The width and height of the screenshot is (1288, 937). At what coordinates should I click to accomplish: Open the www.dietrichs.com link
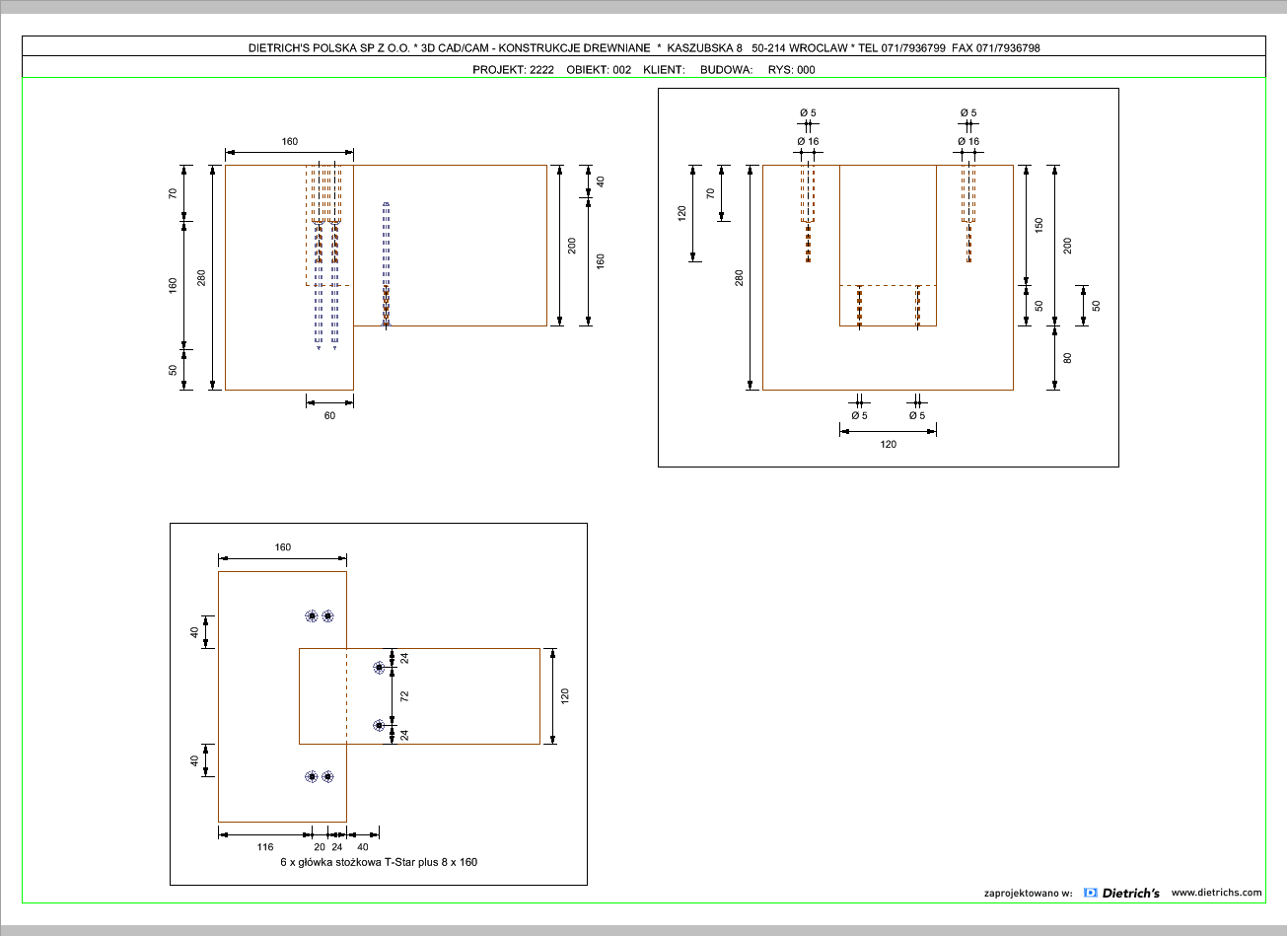(1216, 893)
